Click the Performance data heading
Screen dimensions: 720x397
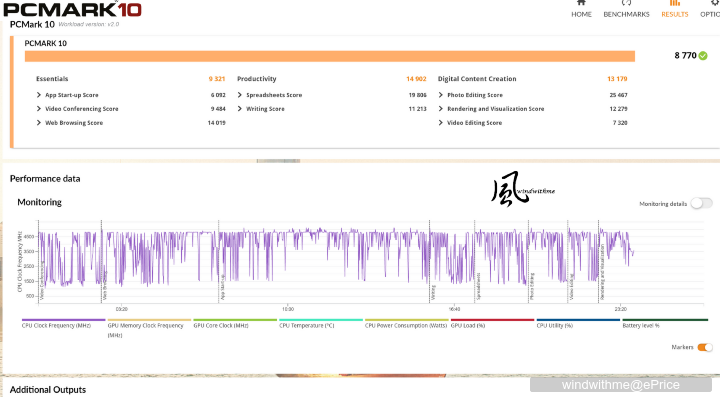(45, 179)
